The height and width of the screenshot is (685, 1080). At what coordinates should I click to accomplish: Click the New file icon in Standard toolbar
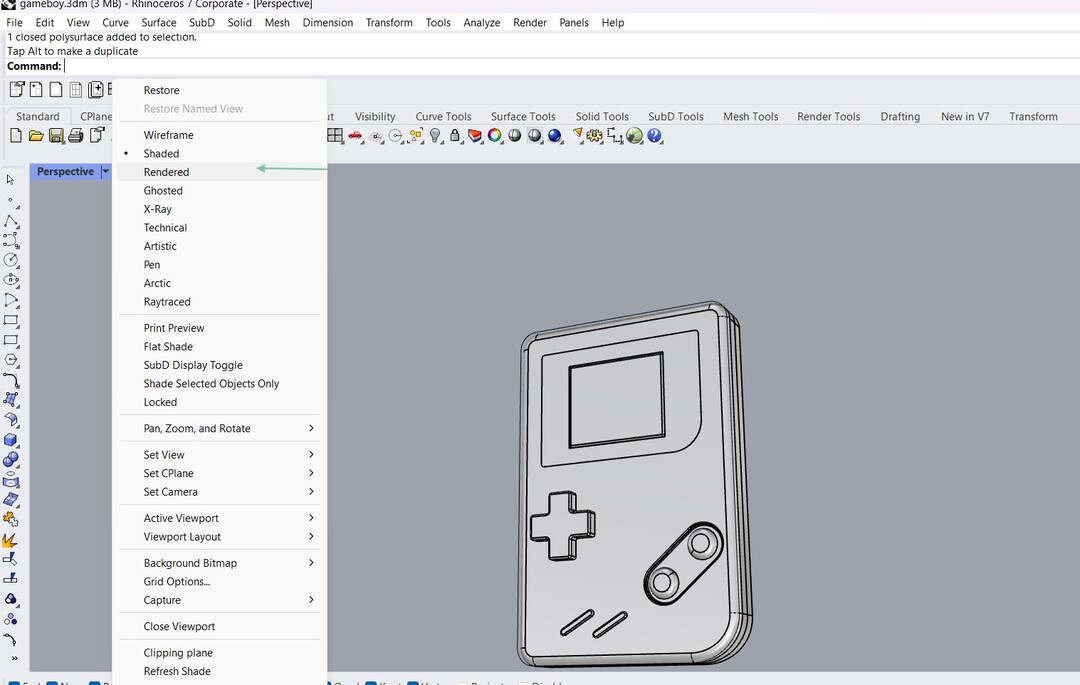16,136
